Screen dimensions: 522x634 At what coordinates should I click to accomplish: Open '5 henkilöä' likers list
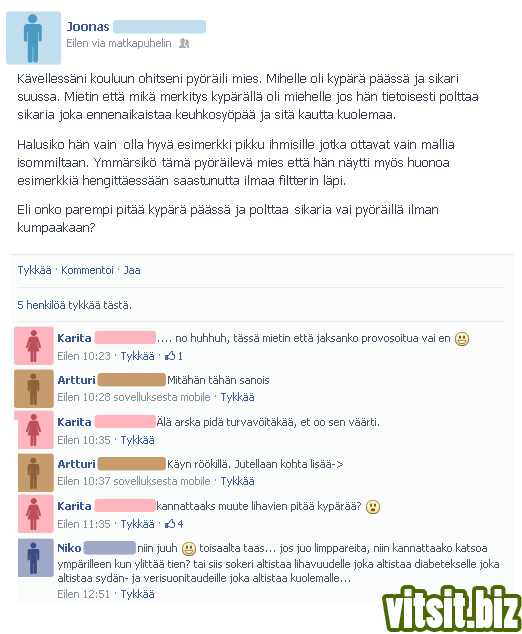(41, 305)
